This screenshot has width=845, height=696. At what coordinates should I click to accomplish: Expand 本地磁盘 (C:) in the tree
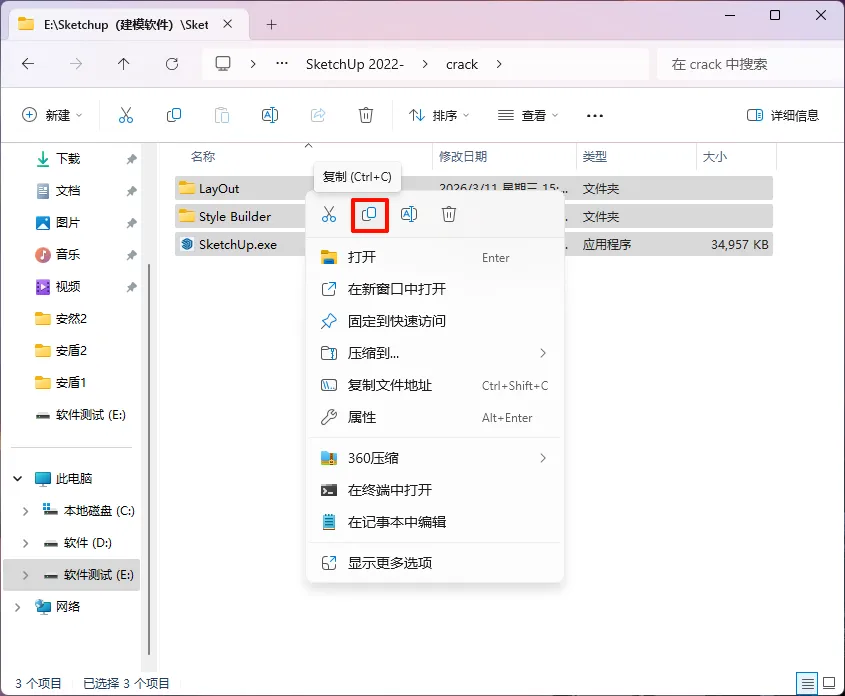(x=25, y=511)
